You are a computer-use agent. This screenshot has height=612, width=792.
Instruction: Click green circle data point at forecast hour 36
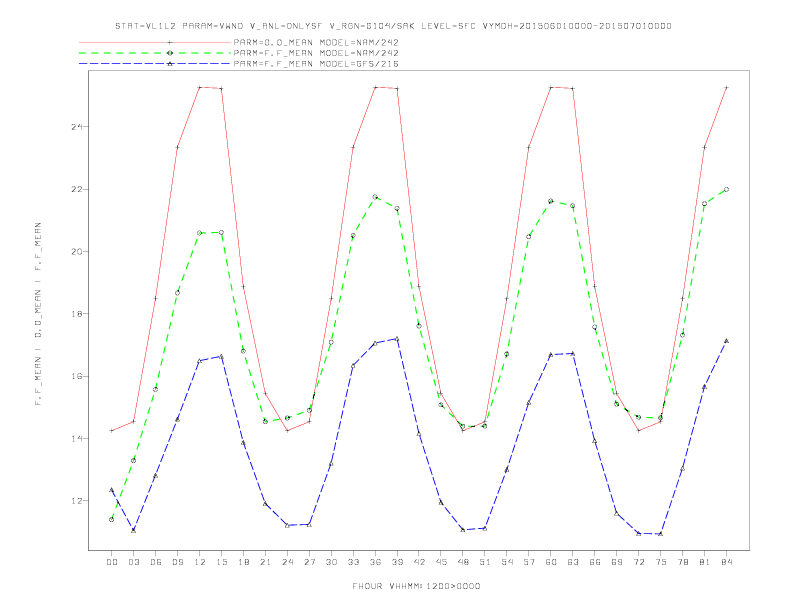click(375, 197)
